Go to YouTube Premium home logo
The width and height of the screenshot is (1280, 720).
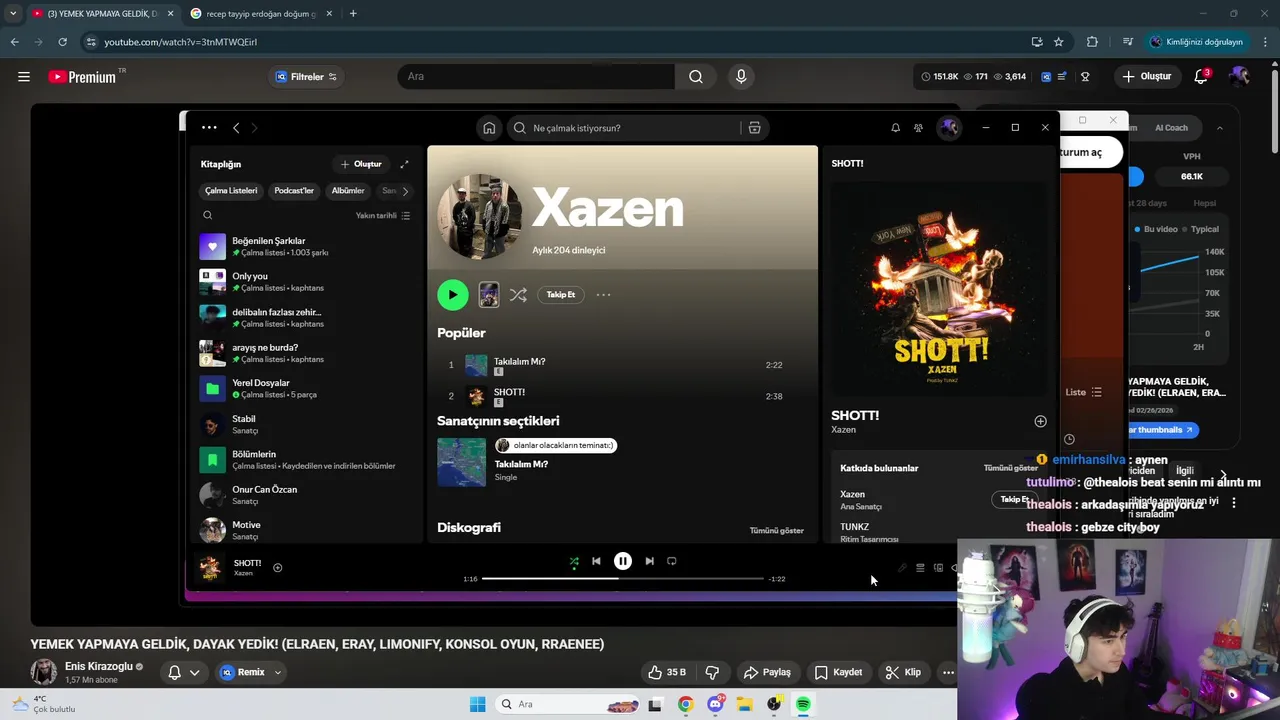pos(85,77)
